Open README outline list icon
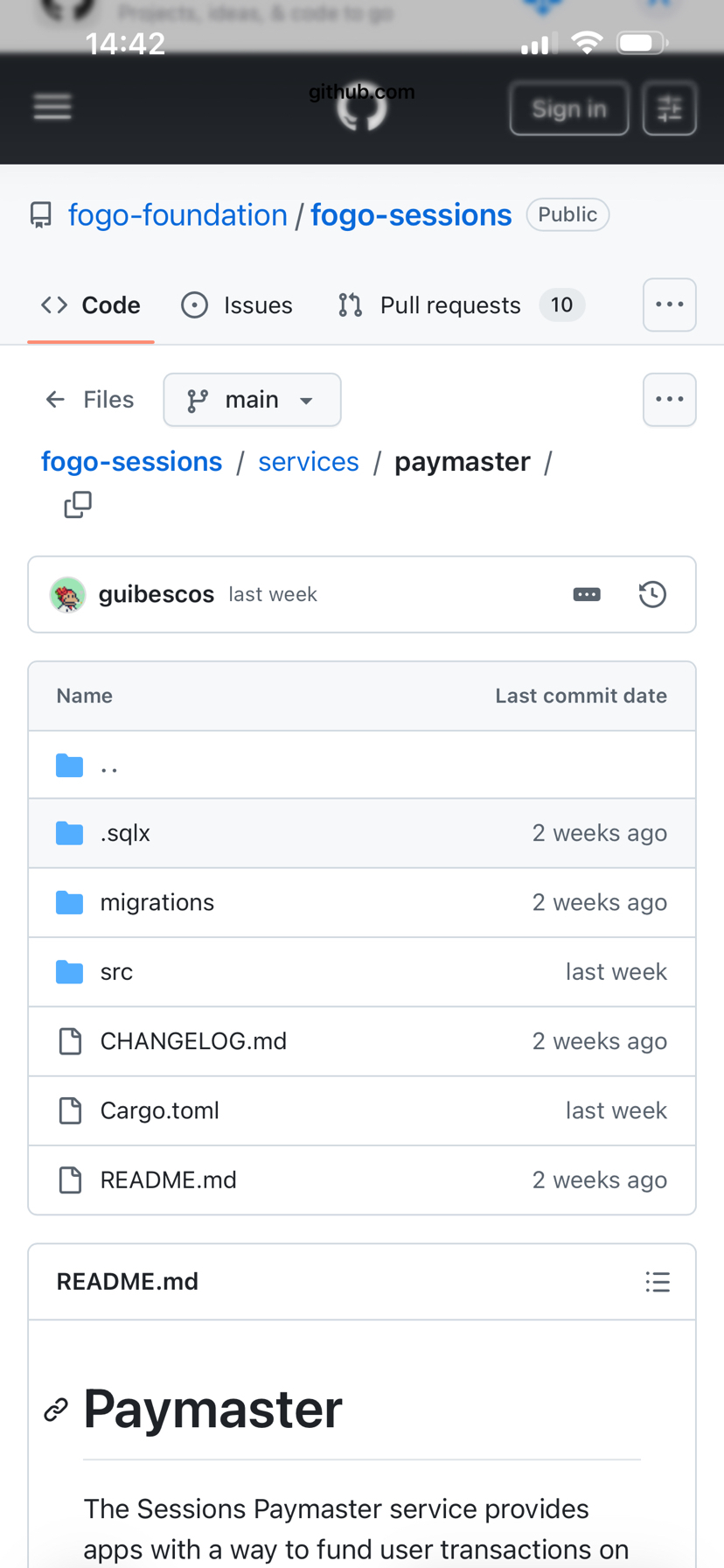The image size is (724, 1568). [x=658, y=1282]
